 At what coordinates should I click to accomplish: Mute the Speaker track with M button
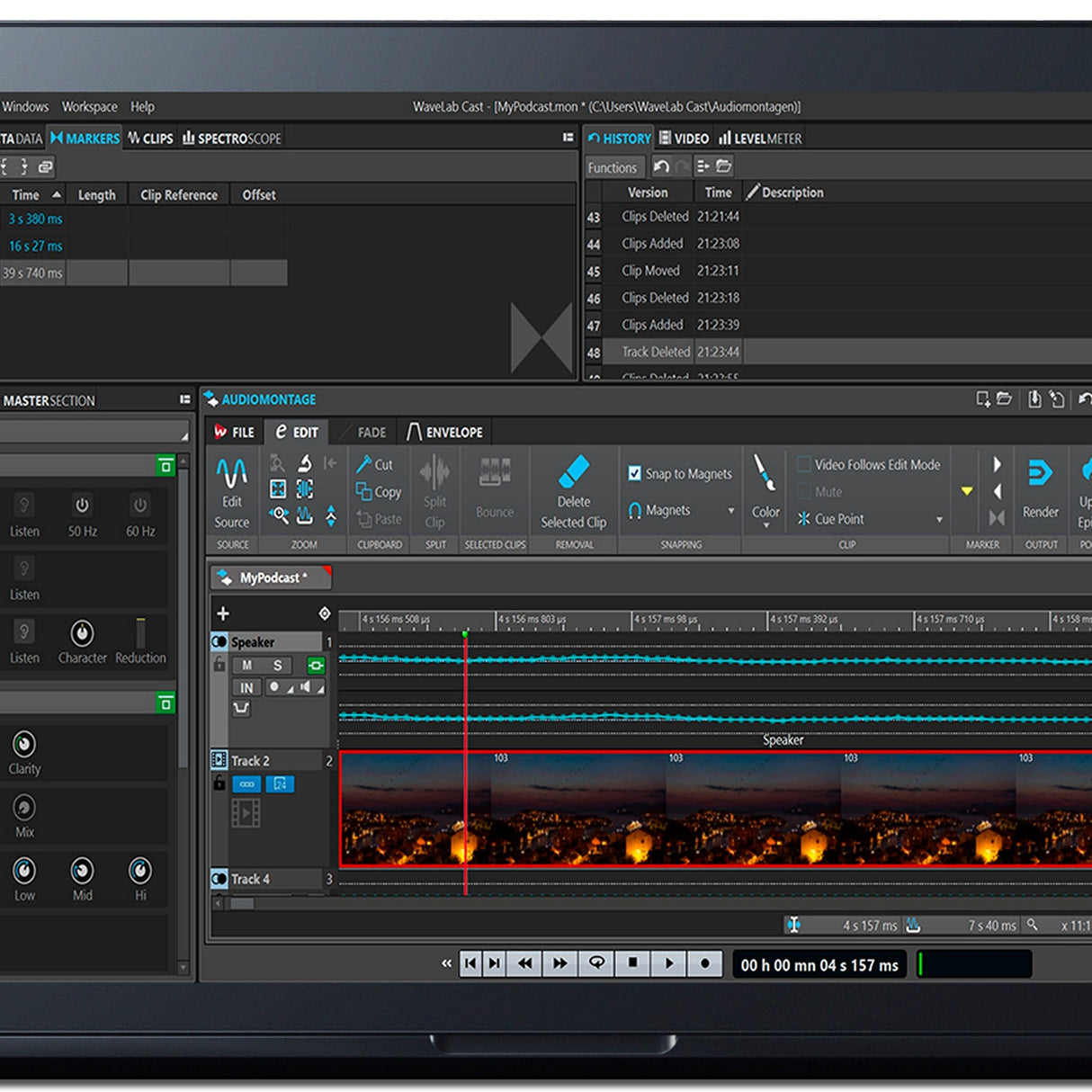click(x=247, y=666)
